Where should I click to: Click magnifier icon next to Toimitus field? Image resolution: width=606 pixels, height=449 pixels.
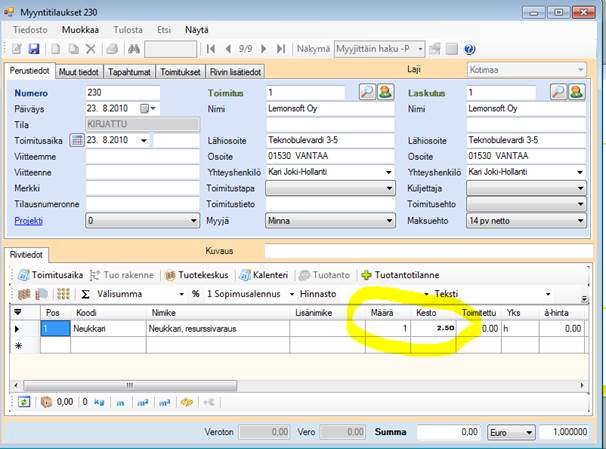click(x=366, y=92)
